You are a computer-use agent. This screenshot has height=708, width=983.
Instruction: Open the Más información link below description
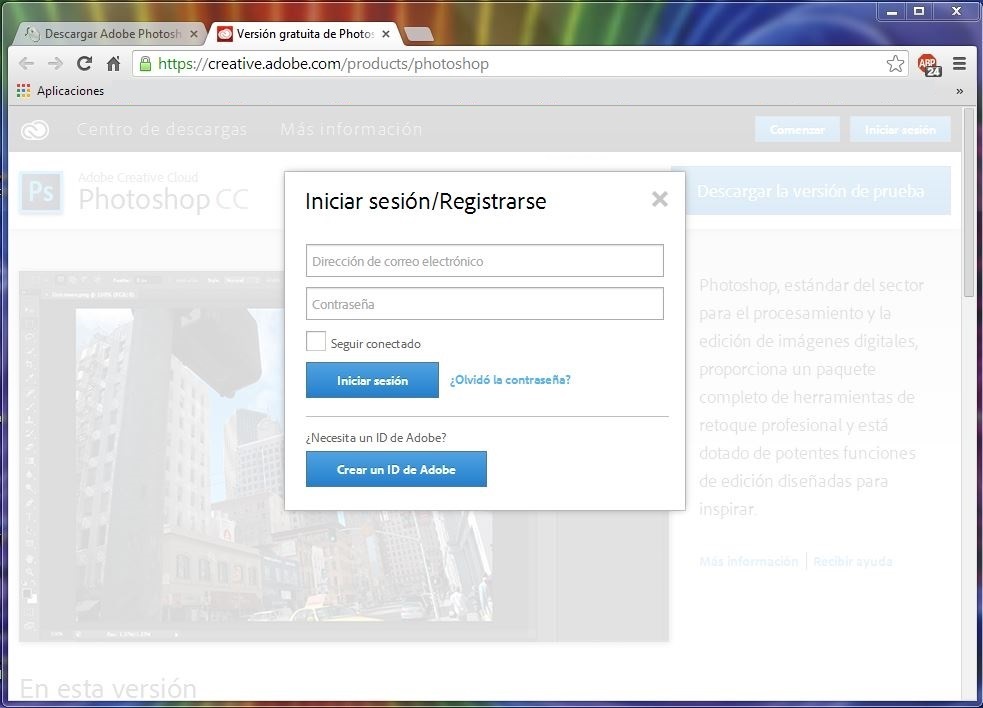click(749, 561)
